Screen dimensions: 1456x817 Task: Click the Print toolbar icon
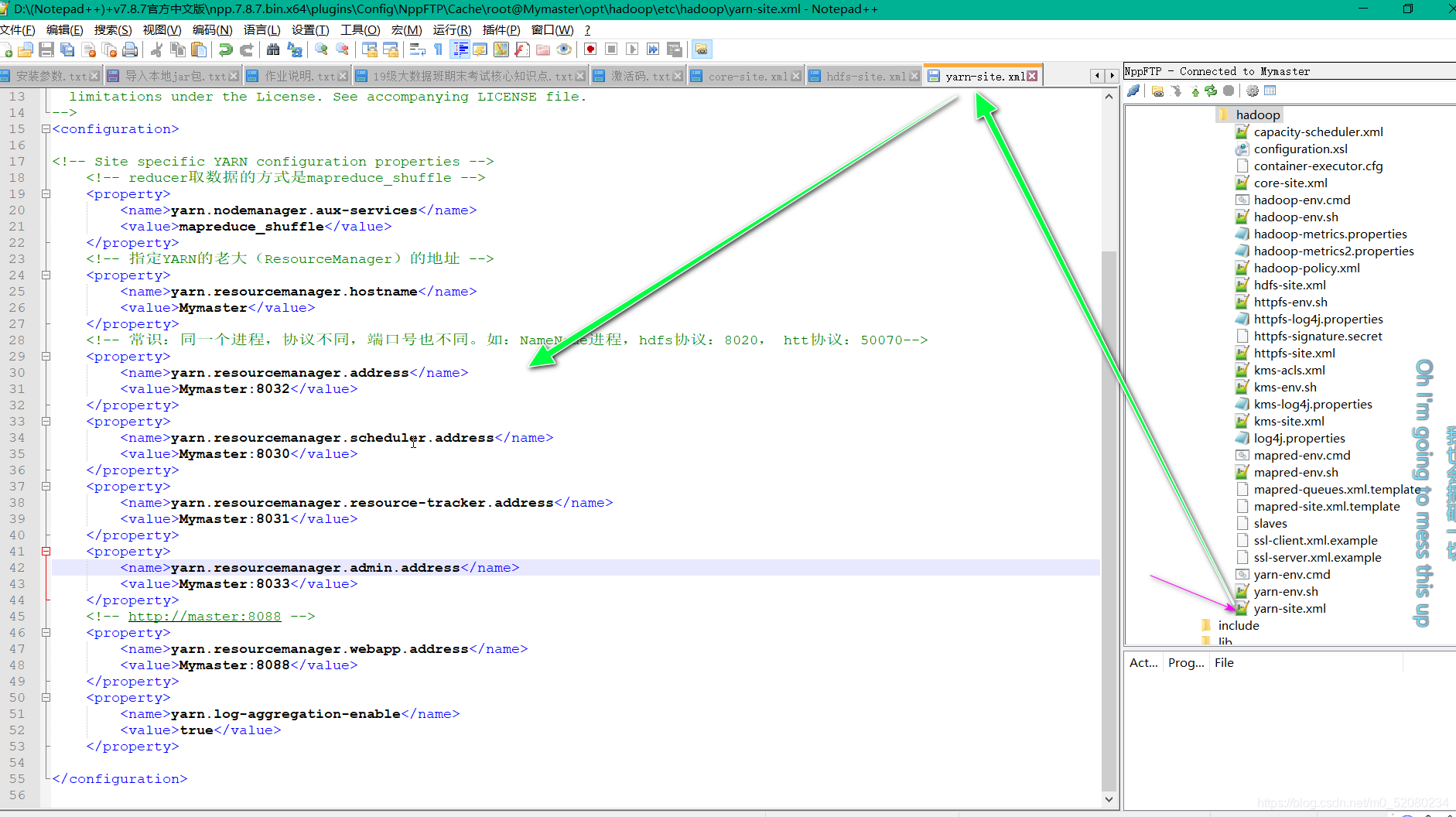pyautogui.click(x=130, y=50)
